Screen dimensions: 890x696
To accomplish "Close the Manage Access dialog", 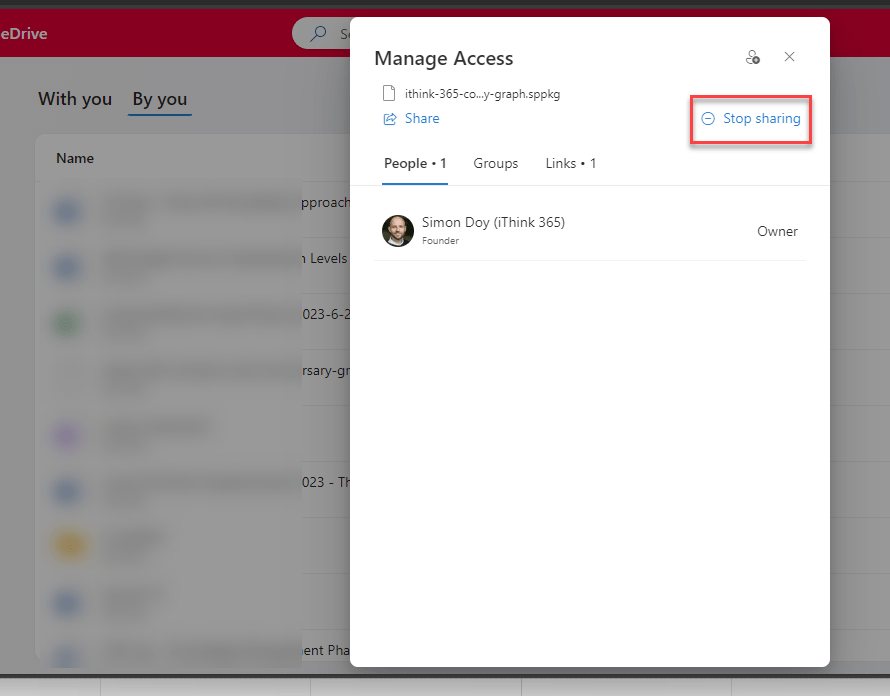I will click(x=789, y=57).
